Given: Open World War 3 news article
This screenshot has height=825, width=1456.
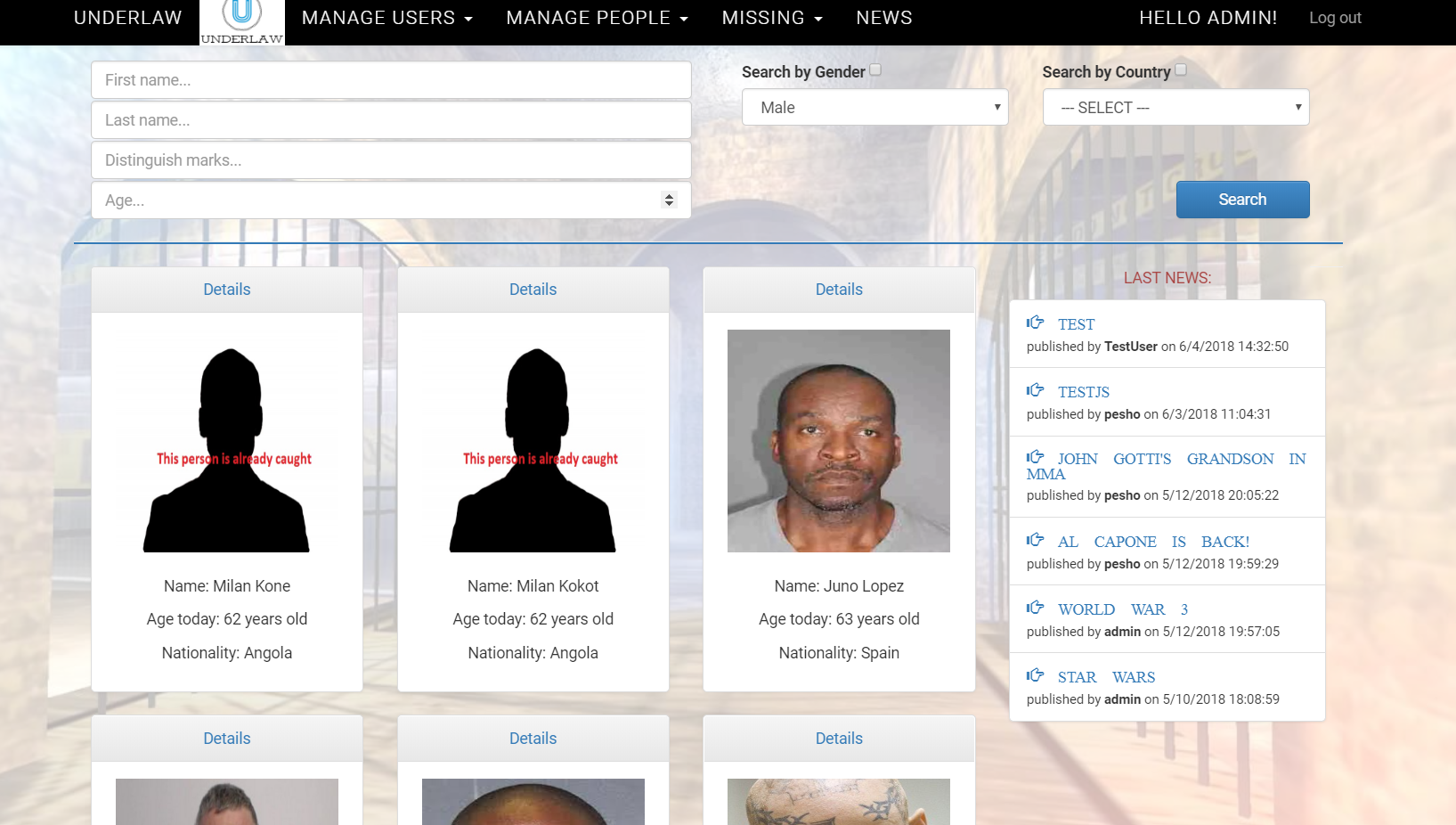Looking at the screenshot, I should tap(1123, 609).
